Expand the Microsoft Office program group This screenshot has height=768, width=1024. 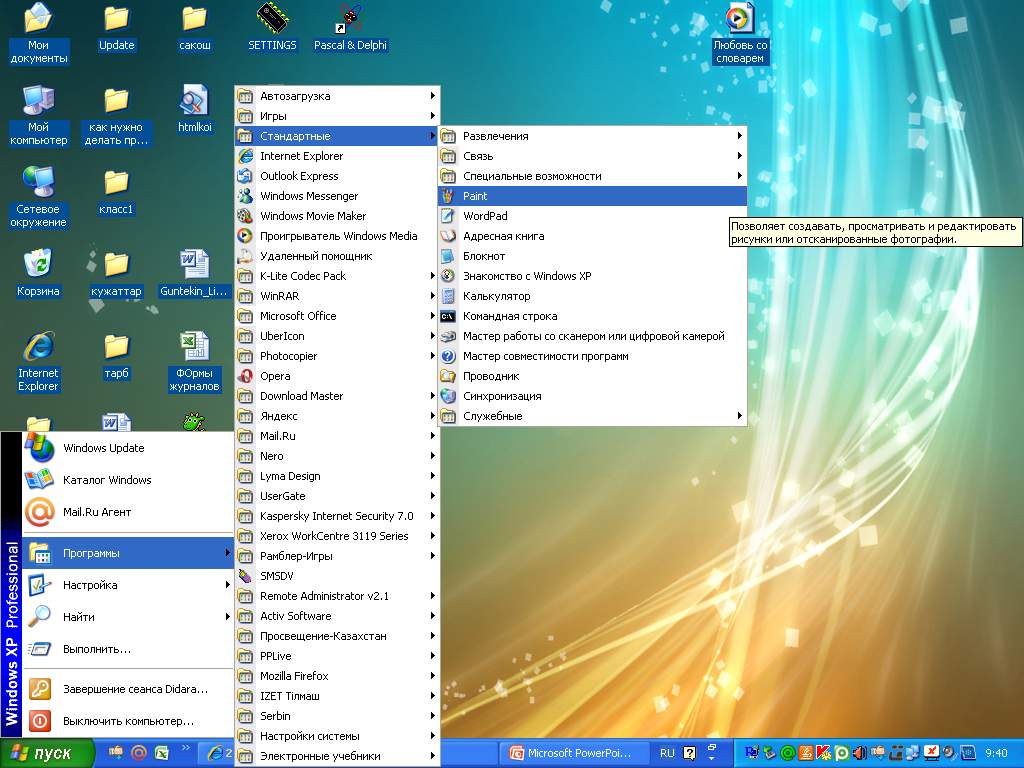298,316
